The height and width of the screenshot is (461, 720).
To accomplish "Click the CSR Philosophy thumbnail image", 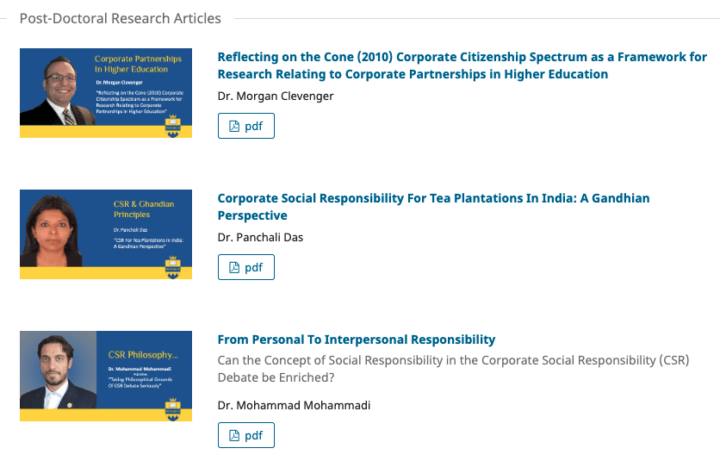I will (x=106, y=376).
